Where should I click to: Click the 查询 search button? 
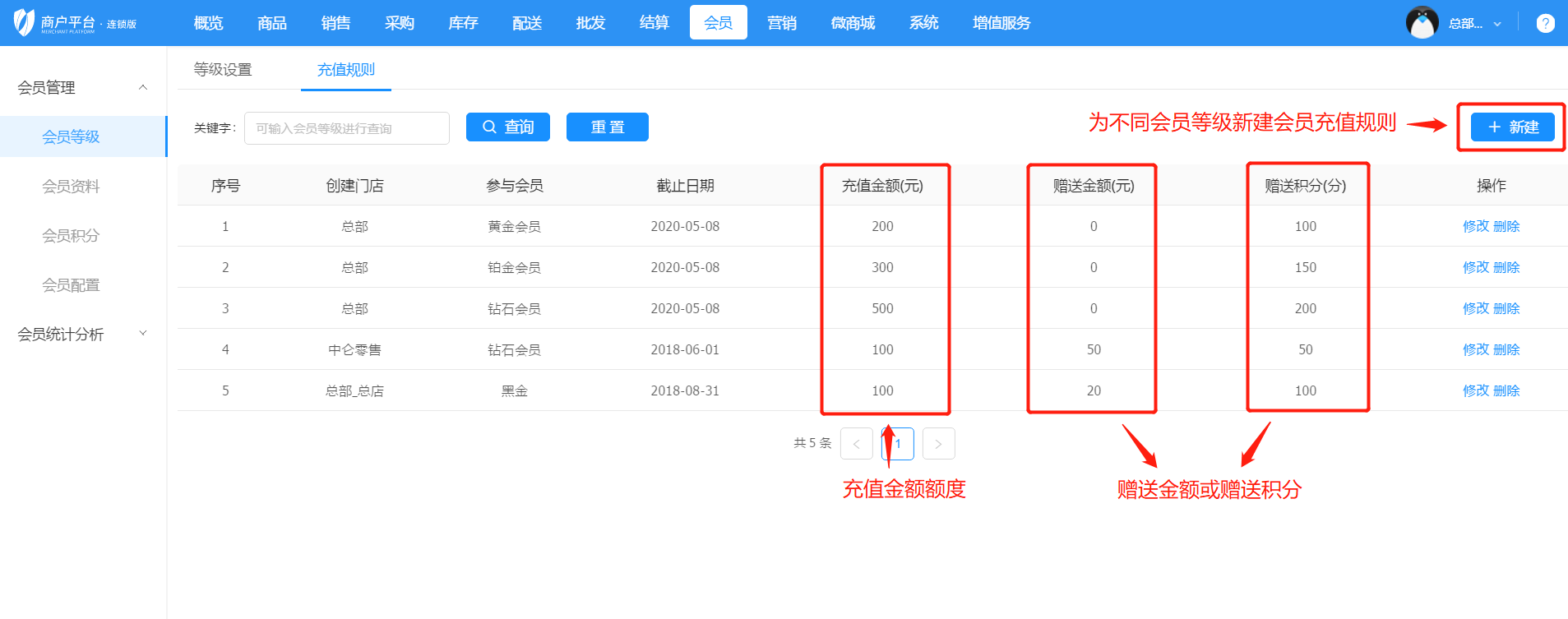tap(507, 127)
